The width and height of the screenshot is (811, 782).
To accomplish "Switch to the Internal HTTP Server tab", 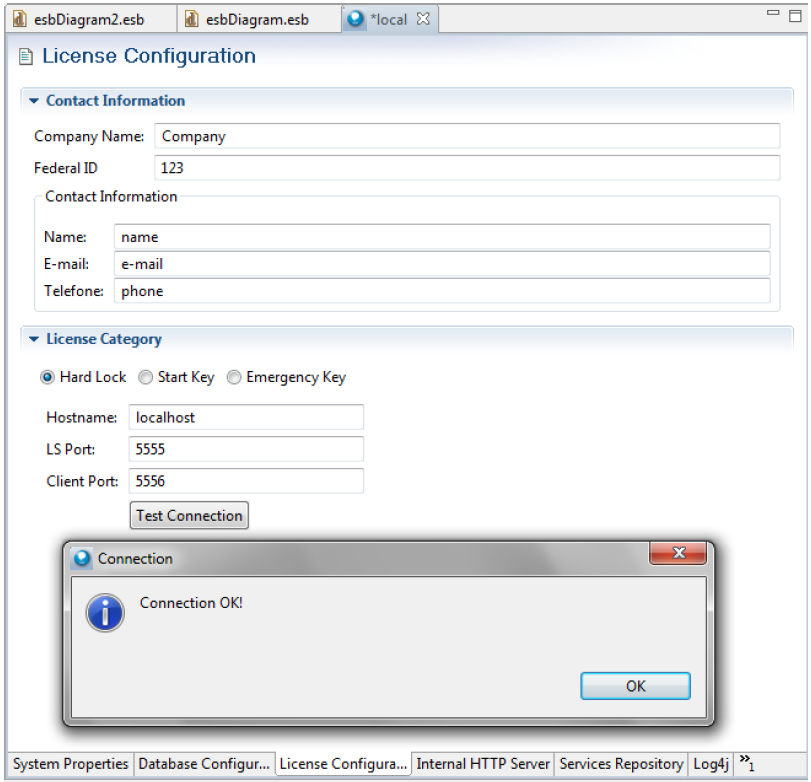I will (483, 764).
